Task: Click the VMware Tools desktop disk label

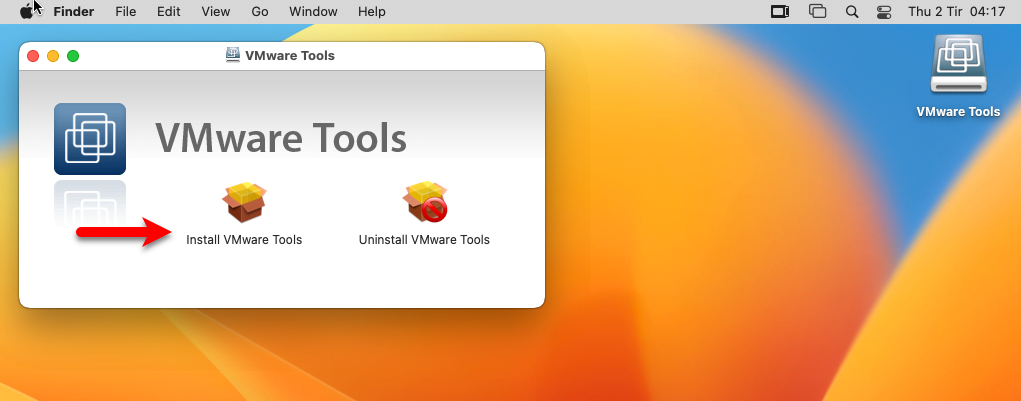Action: (958, 111)
